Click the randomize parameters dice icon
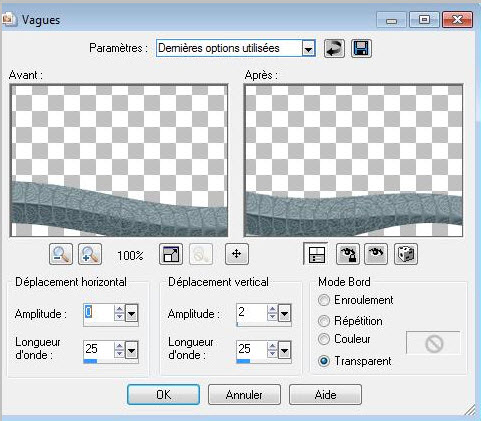Image resolution: width=481 pixels, height=421 pixels. [406, 254]
